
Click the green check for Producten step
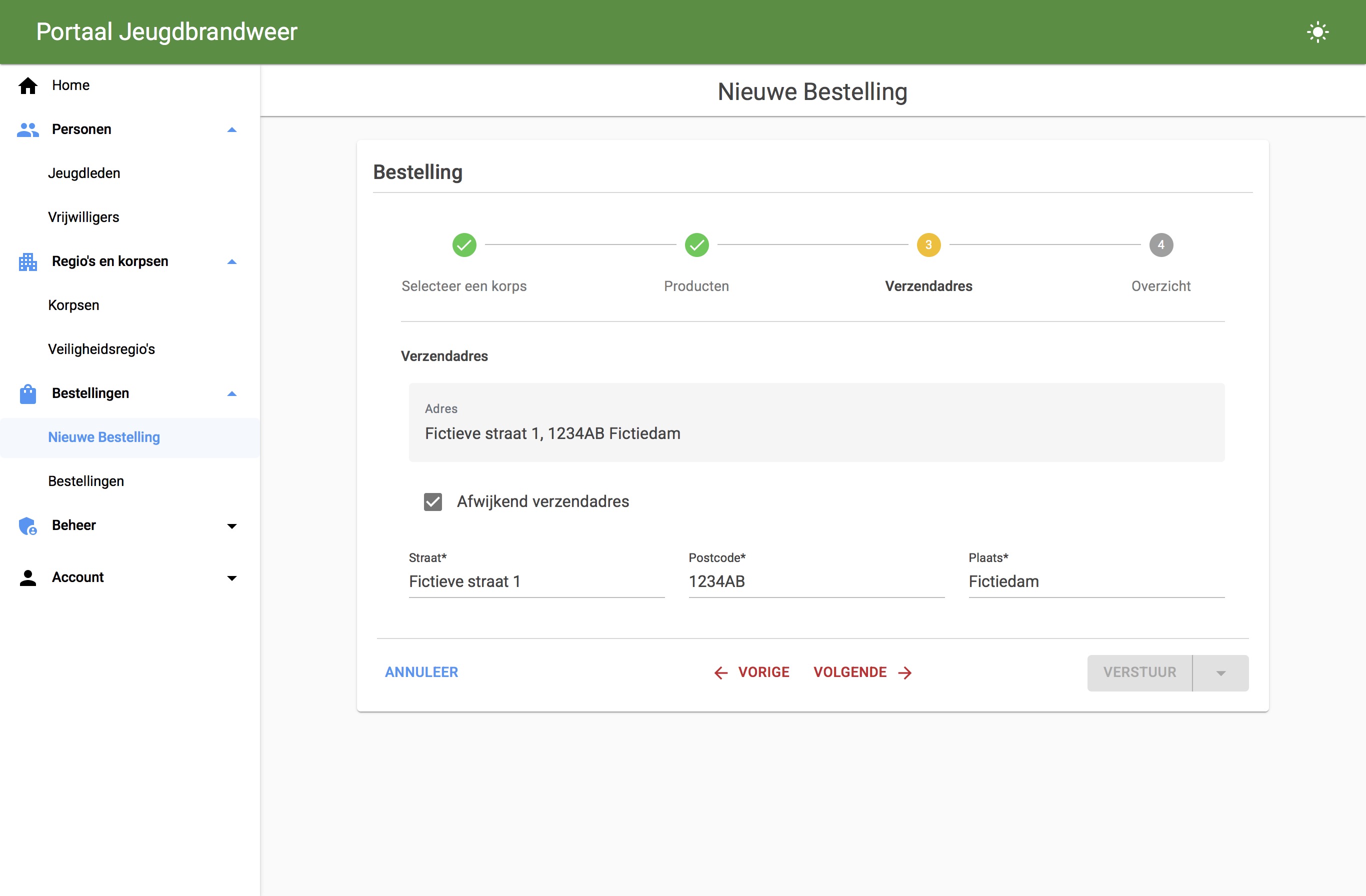tap(697, 245)
